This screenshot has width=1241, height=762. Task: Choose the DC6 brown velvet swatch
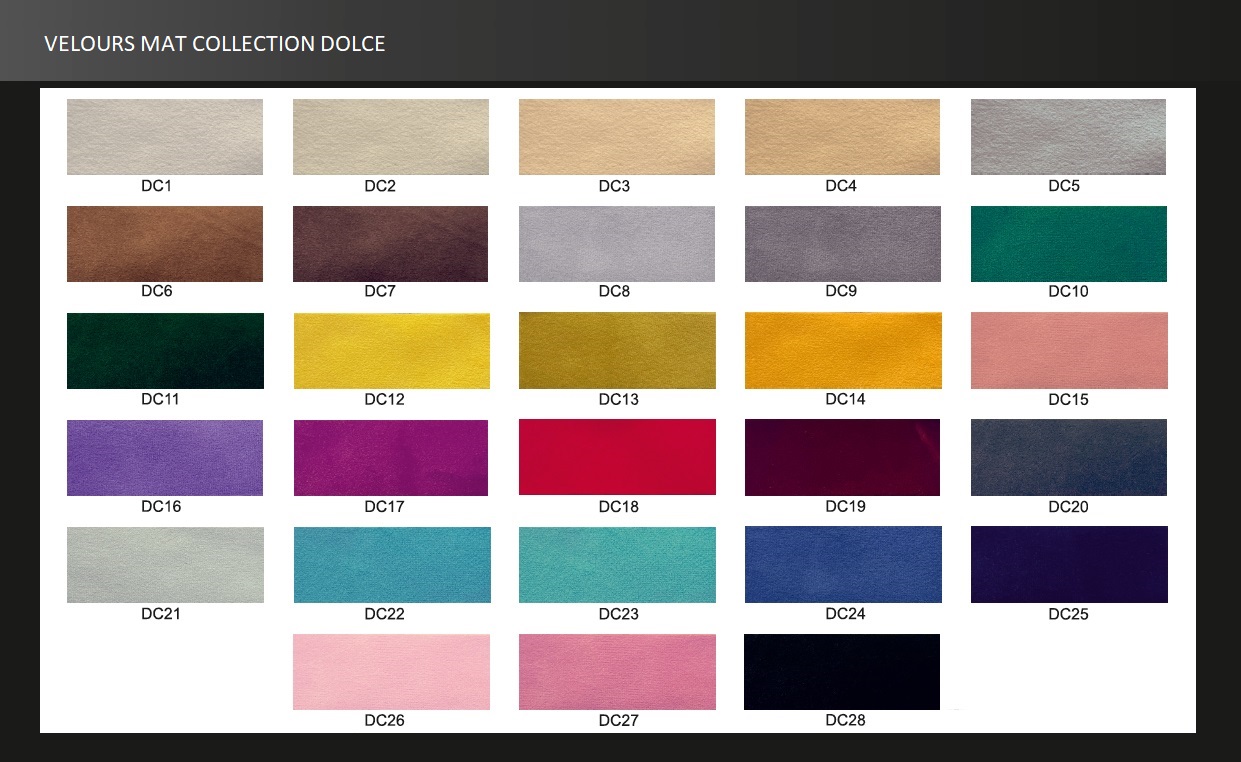pyautogui.click(x=165, y=244)
